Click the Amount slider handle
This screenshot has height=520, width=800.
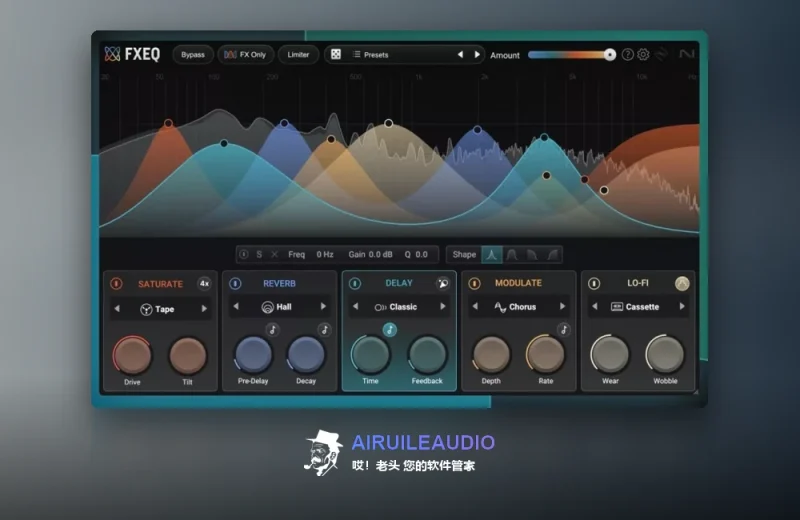(x=610, y=55)
